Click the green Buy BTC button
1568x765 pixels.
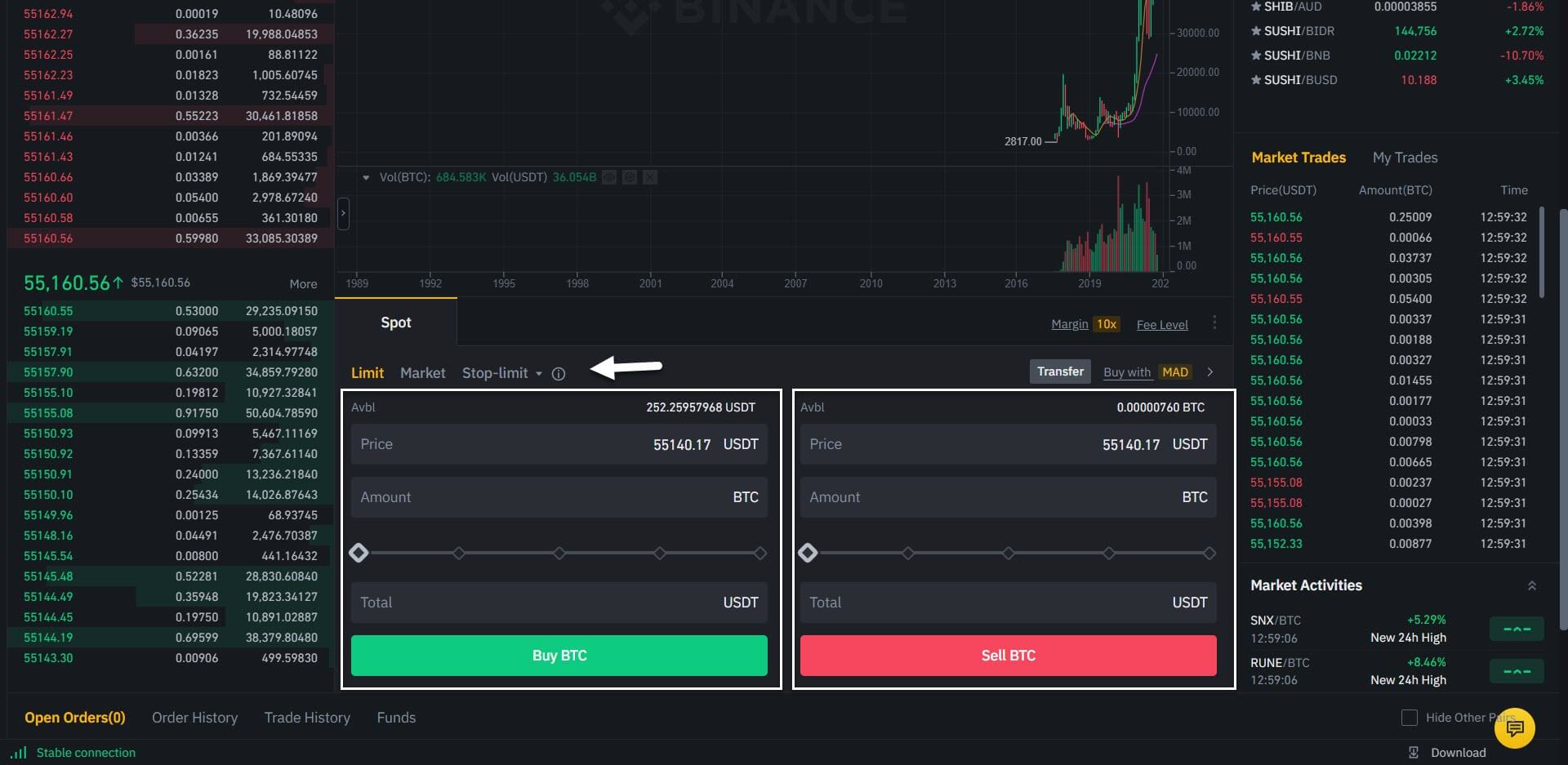(559, 656)
